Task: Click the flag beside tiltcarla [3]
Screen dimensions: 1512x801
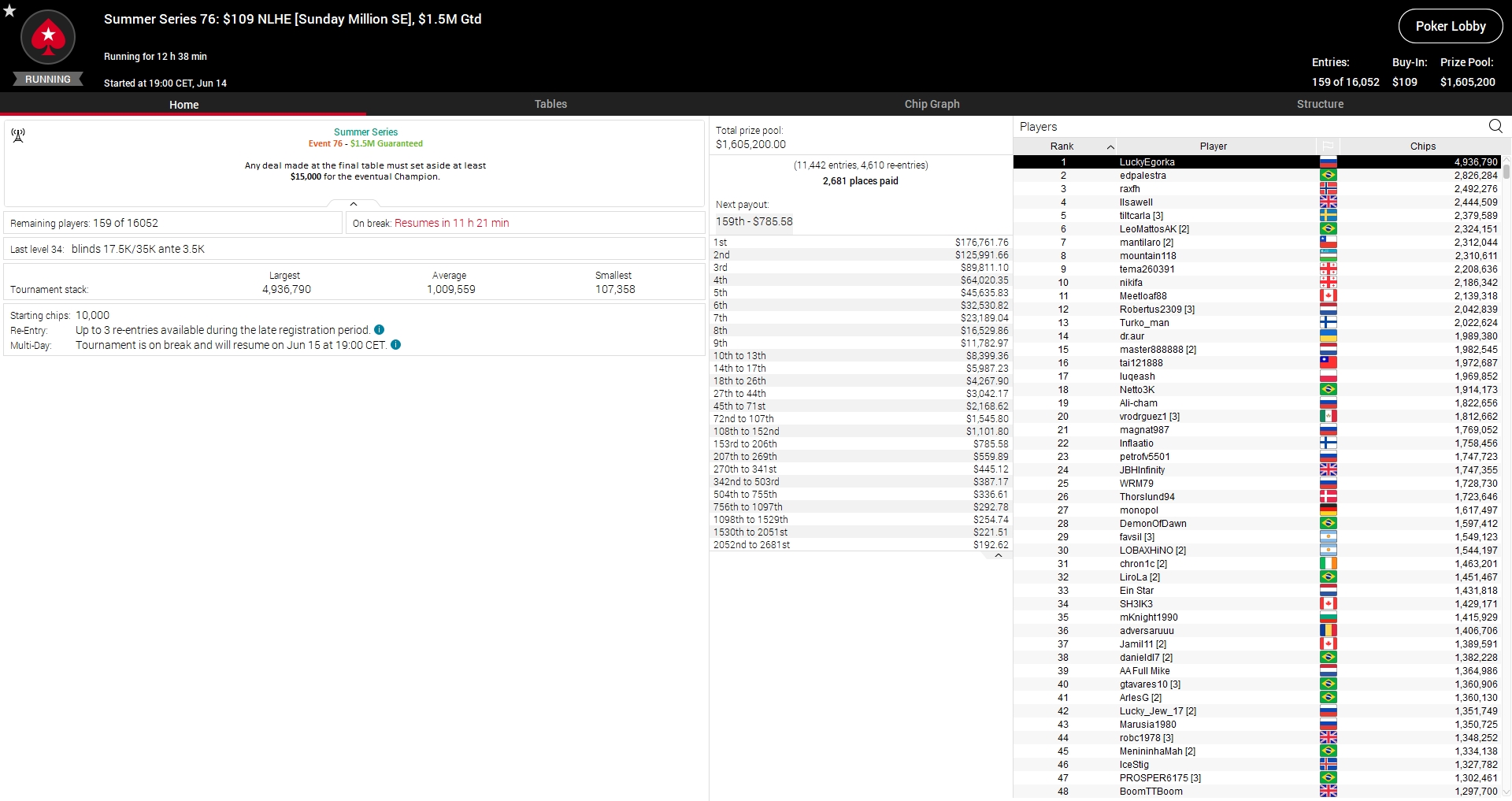Action: [x=1328, y=216]
